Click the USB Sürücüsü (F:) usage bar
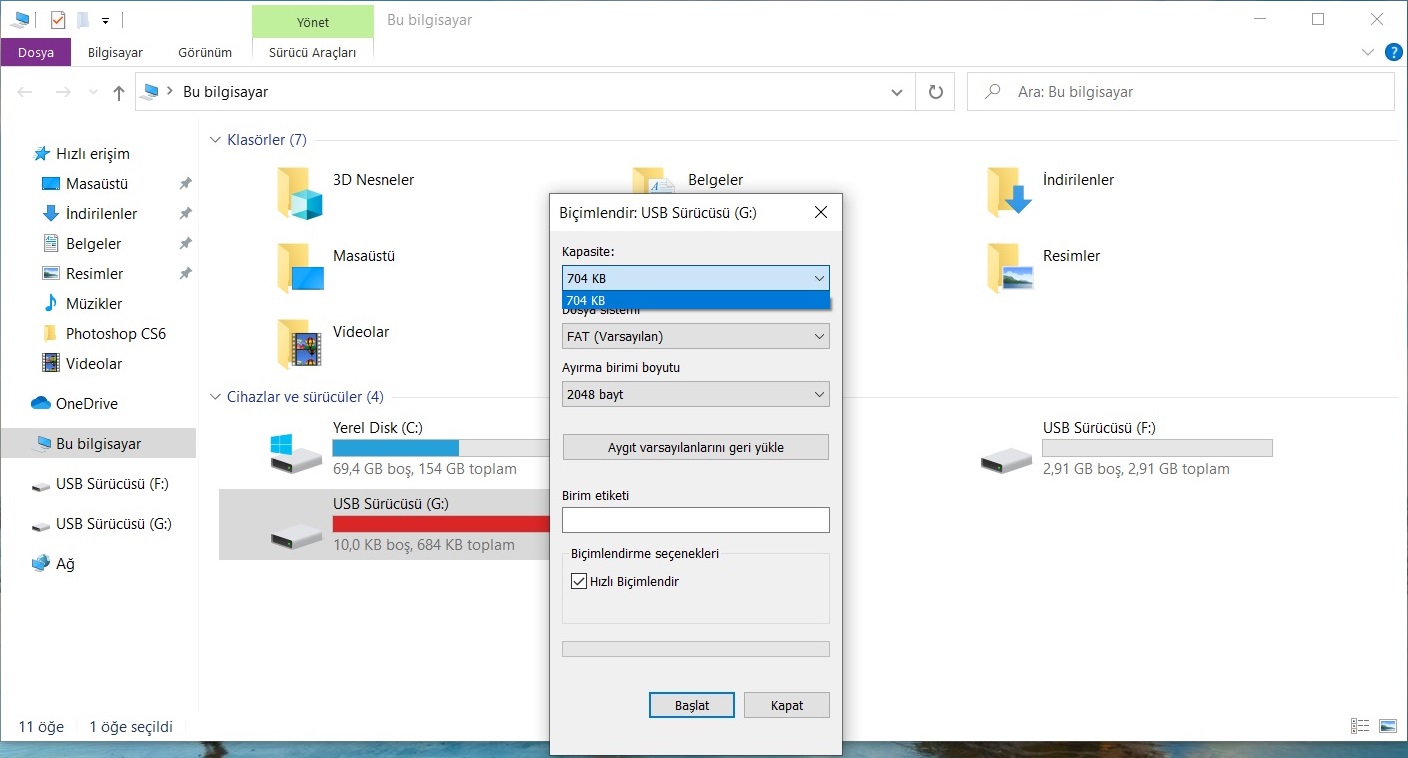Viewport: 1408px width, 758px height. tap(1157, 448)
